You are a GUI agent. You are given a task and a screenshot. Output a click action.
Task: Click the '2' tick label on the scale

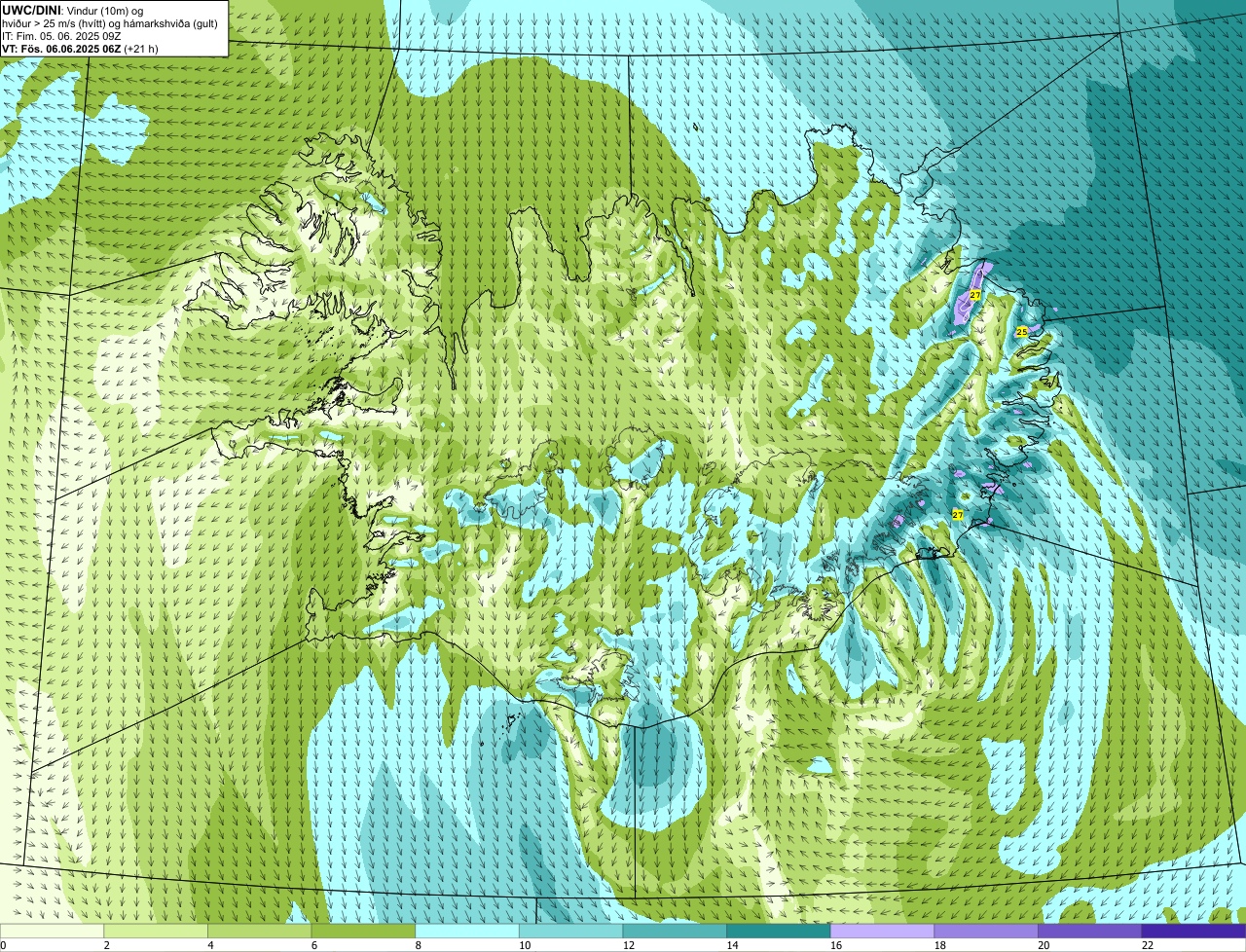106,945
